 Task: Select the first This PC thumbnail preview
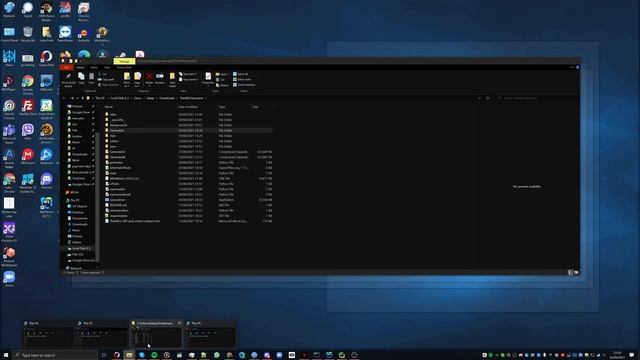coord(48,334)
